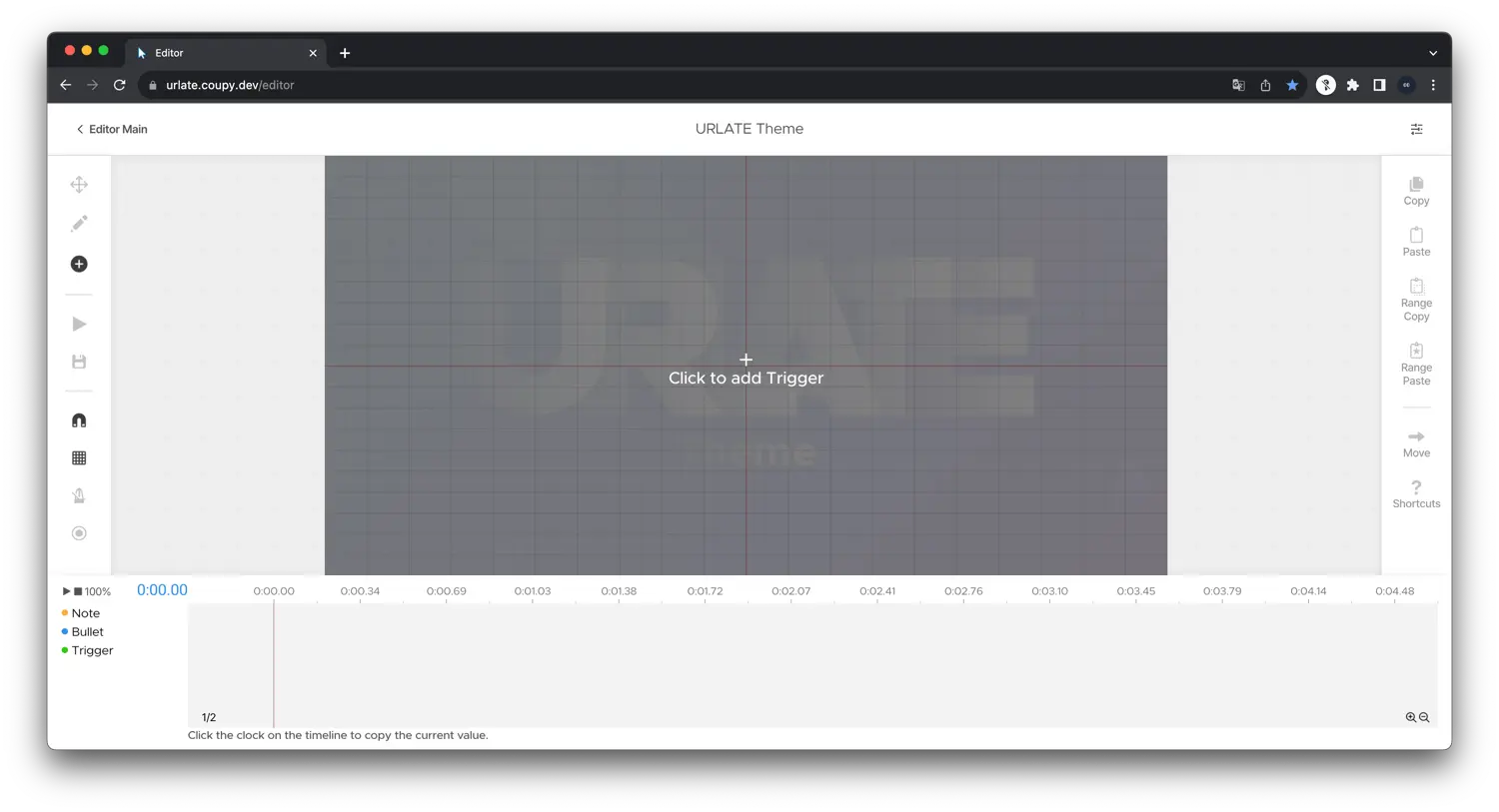Toggle the grid display

point(79,458)
